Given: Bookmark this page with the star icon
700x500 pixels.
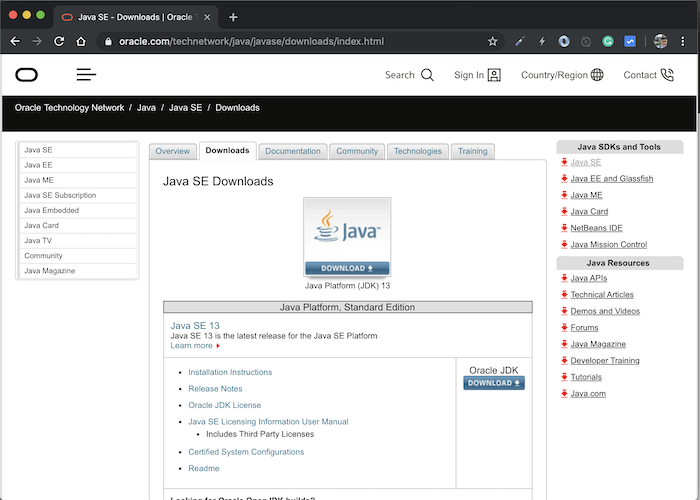Looking at the screenshot, I should coord(492,42).
